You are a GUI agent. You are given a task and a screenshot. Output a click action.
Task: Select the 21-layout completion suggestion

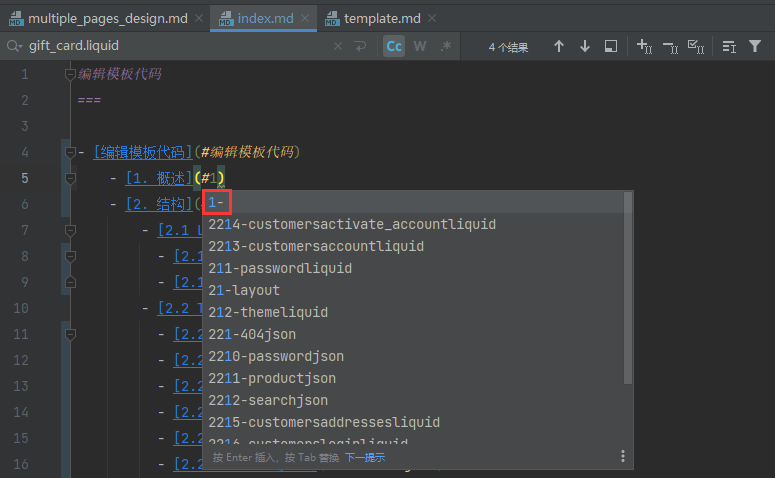(x=244, y=290)
